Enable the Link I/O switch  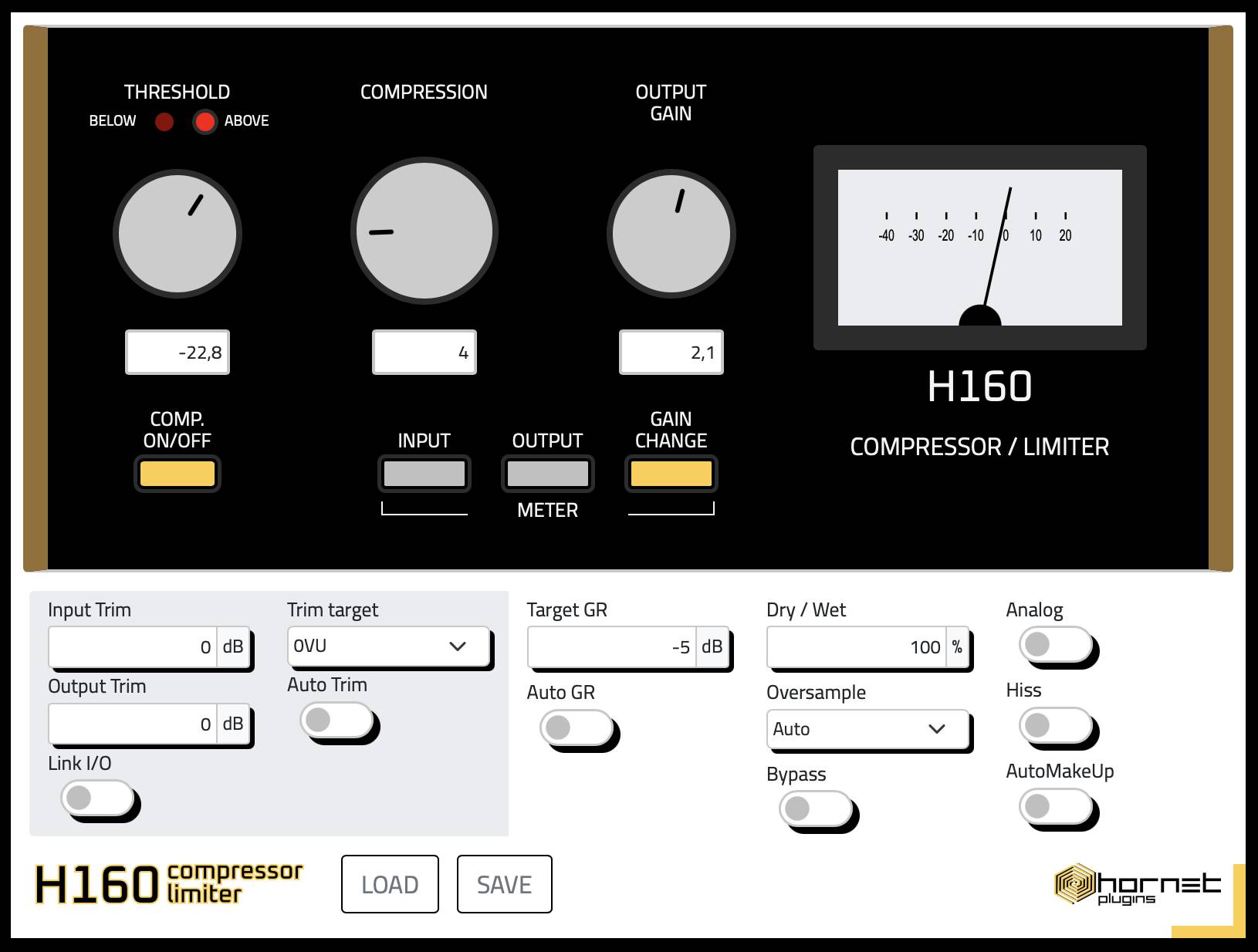(x=97, y=798)
